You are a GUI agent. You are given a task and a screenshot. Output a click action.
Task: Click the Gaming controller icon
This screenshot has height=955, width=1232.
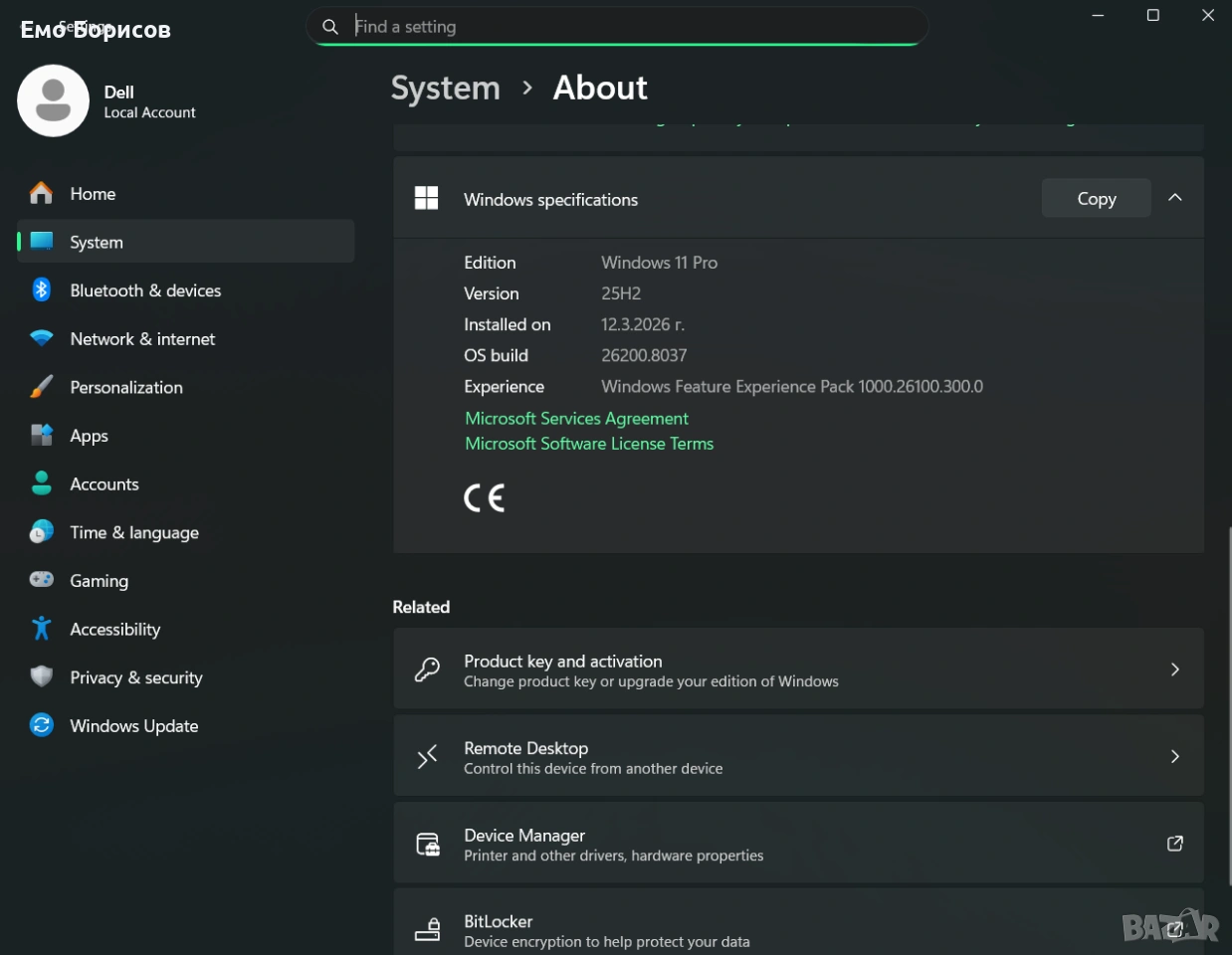41,580
